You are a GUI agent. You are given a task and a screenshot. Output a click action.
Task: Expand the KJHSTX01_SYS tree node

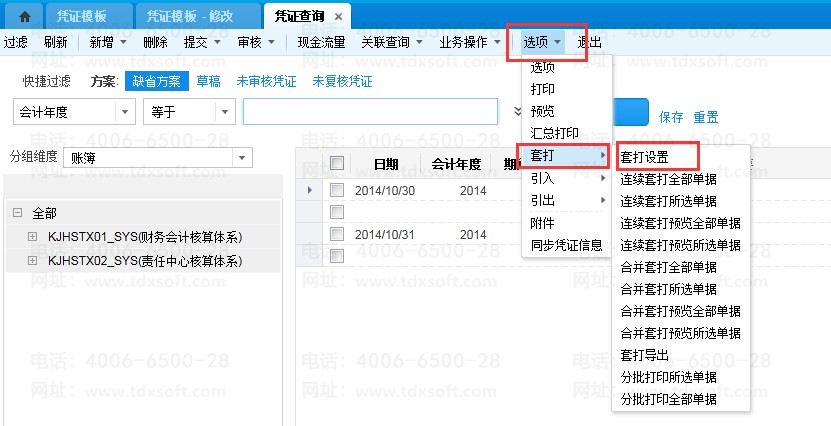(x=32, y=237)
